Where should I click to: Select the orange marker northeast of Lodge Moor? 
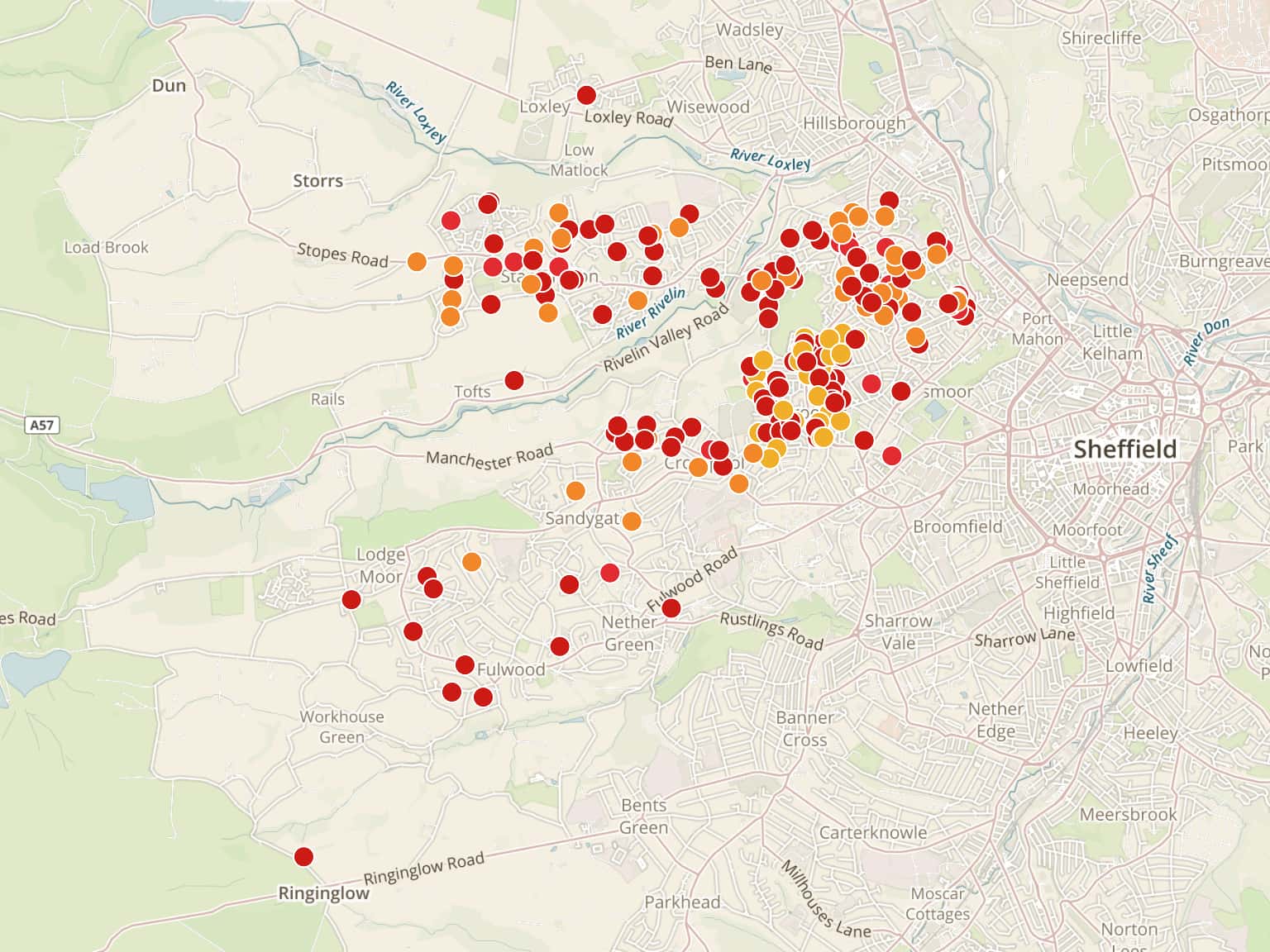coord(471,562)
